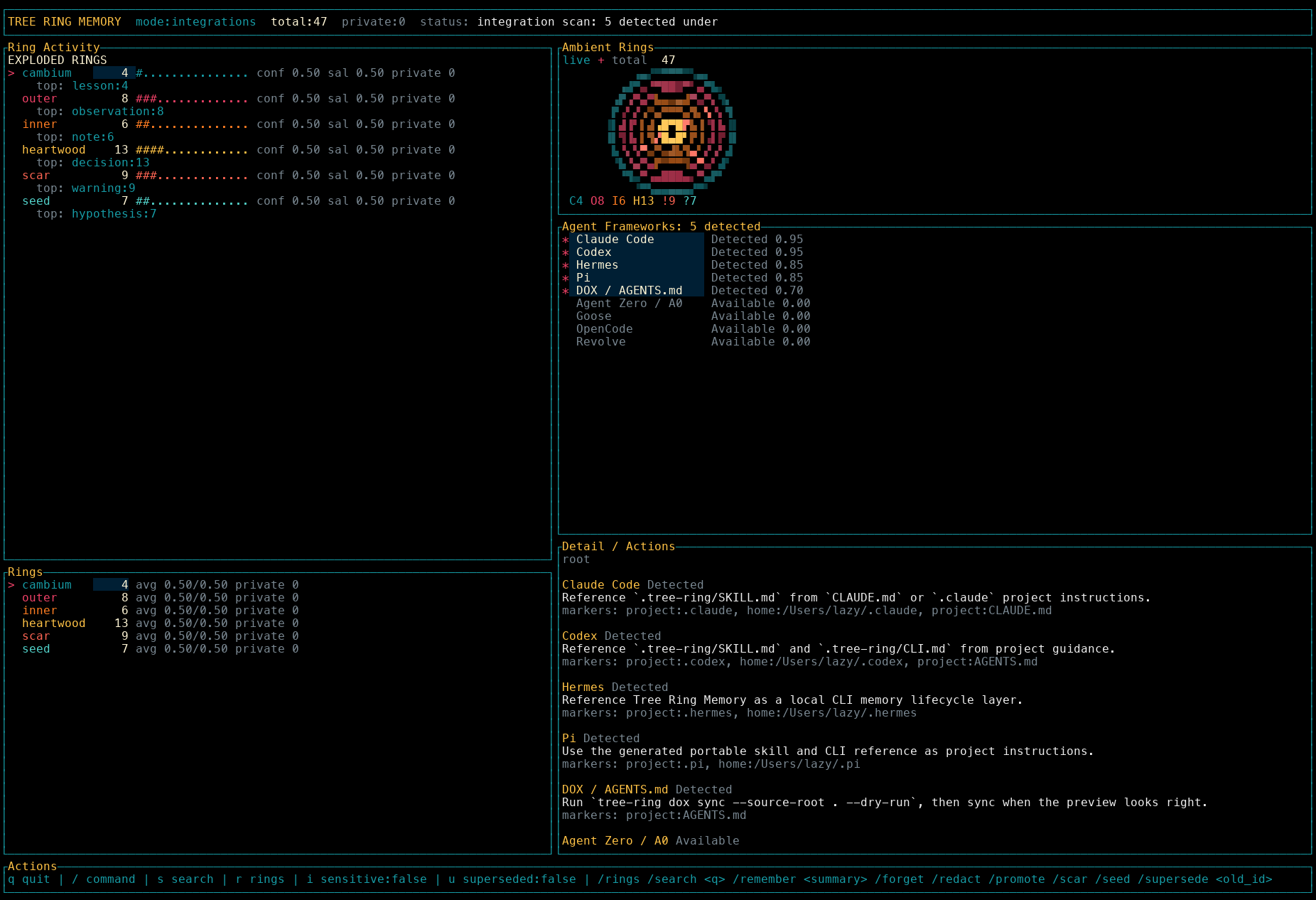Click 'top: lesson:4' under cambium
The height and width of the screenshot is (900, 1316).
[x=82, y=86]
